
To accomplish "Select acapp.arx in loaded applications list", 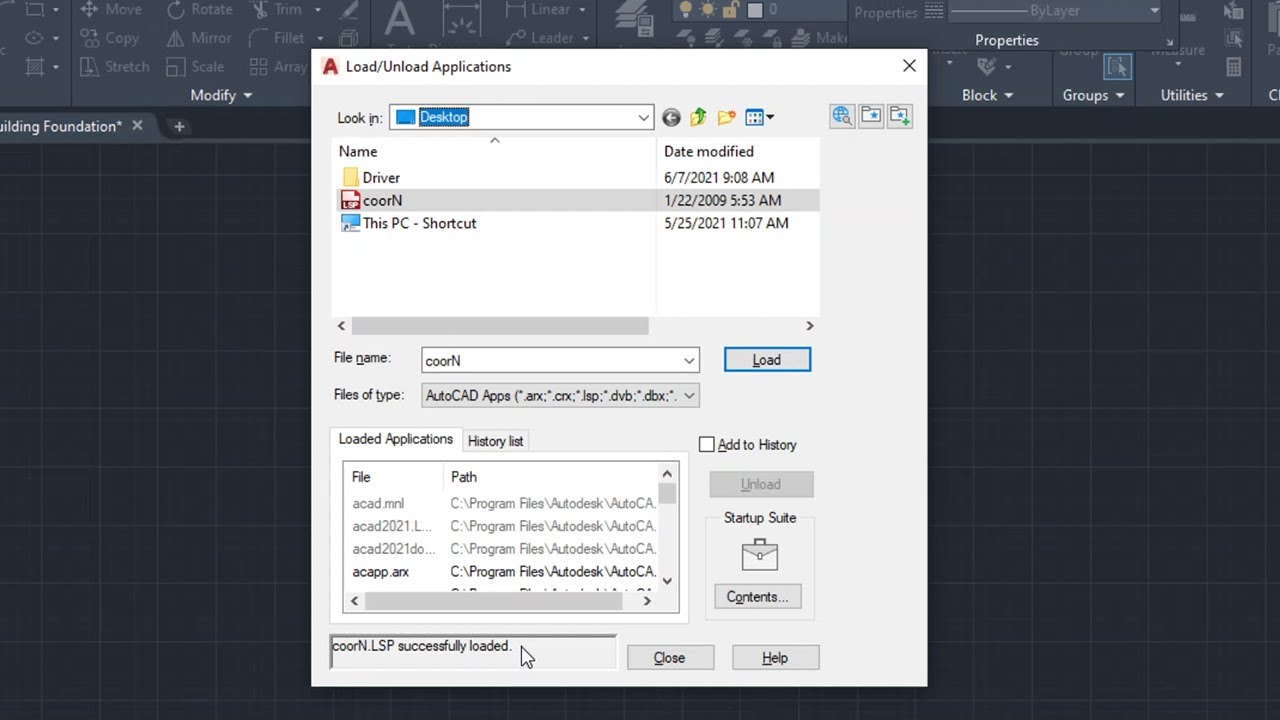I will point(380,572).
